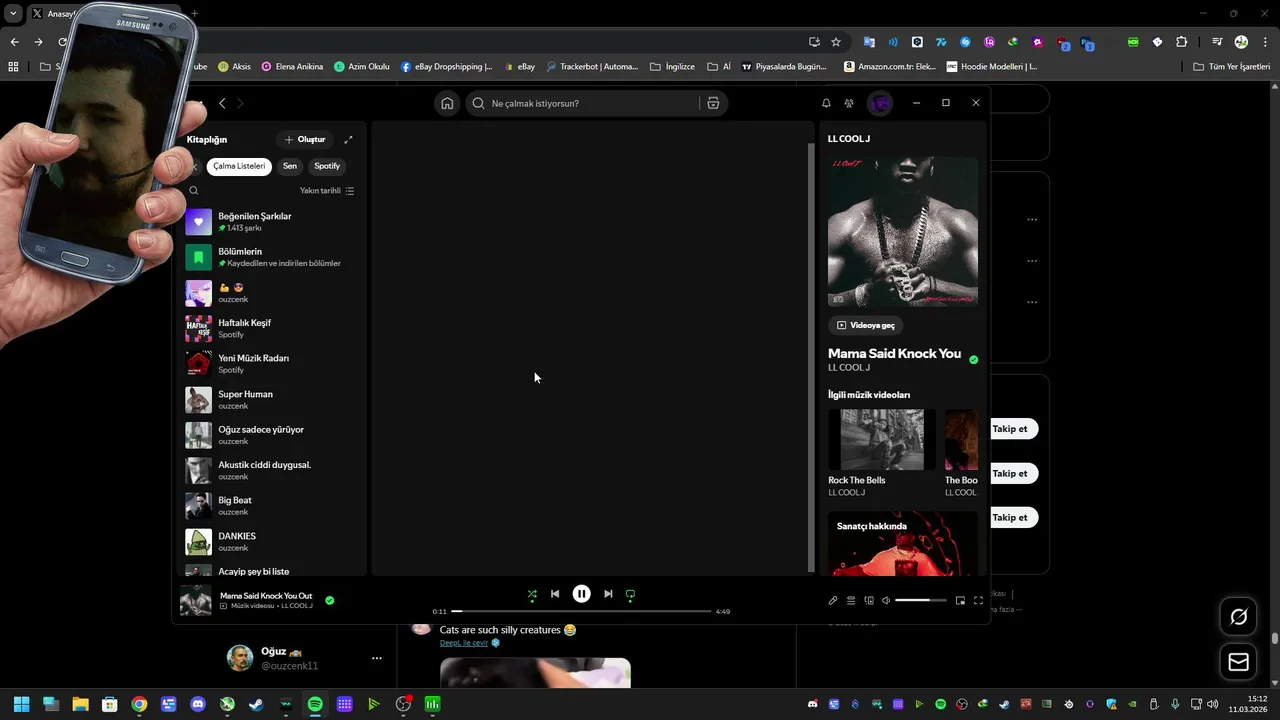Open Chrome media control icon

[1217, 42]
